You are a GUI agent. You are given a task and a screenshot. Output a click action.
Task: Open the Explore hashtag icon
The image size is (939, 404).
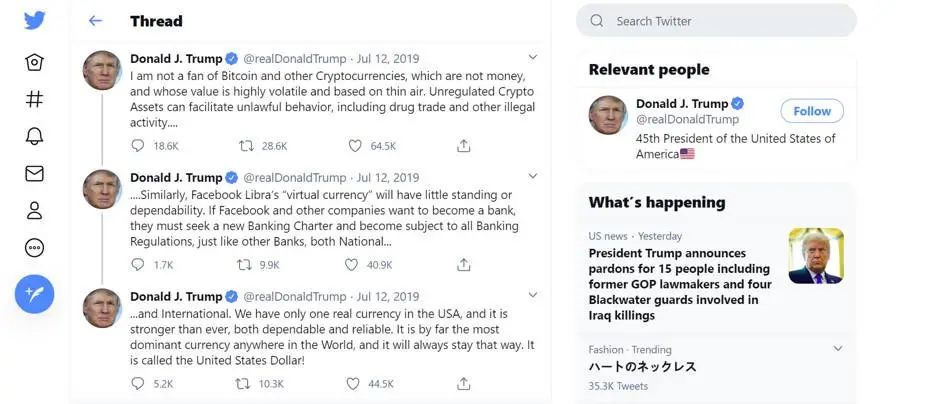pos(34,99)
